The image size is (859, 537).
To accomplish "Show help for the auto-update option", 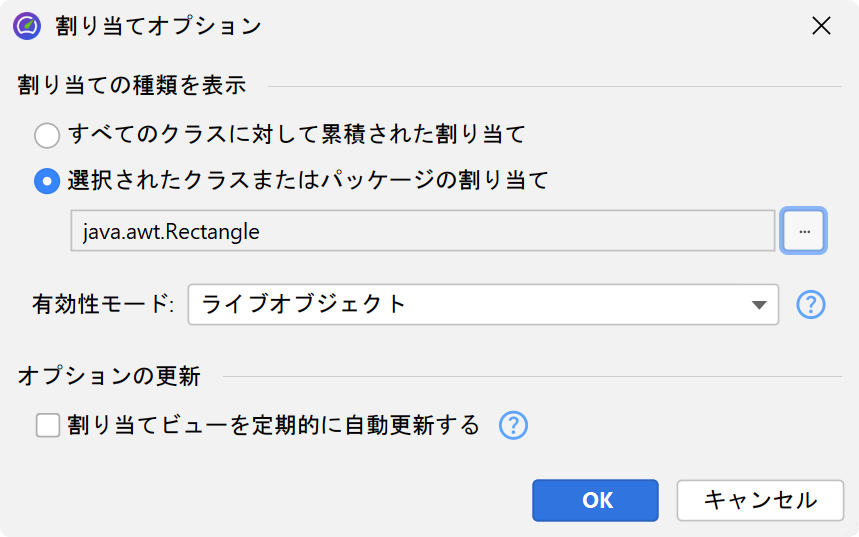I will pos(513,426).
